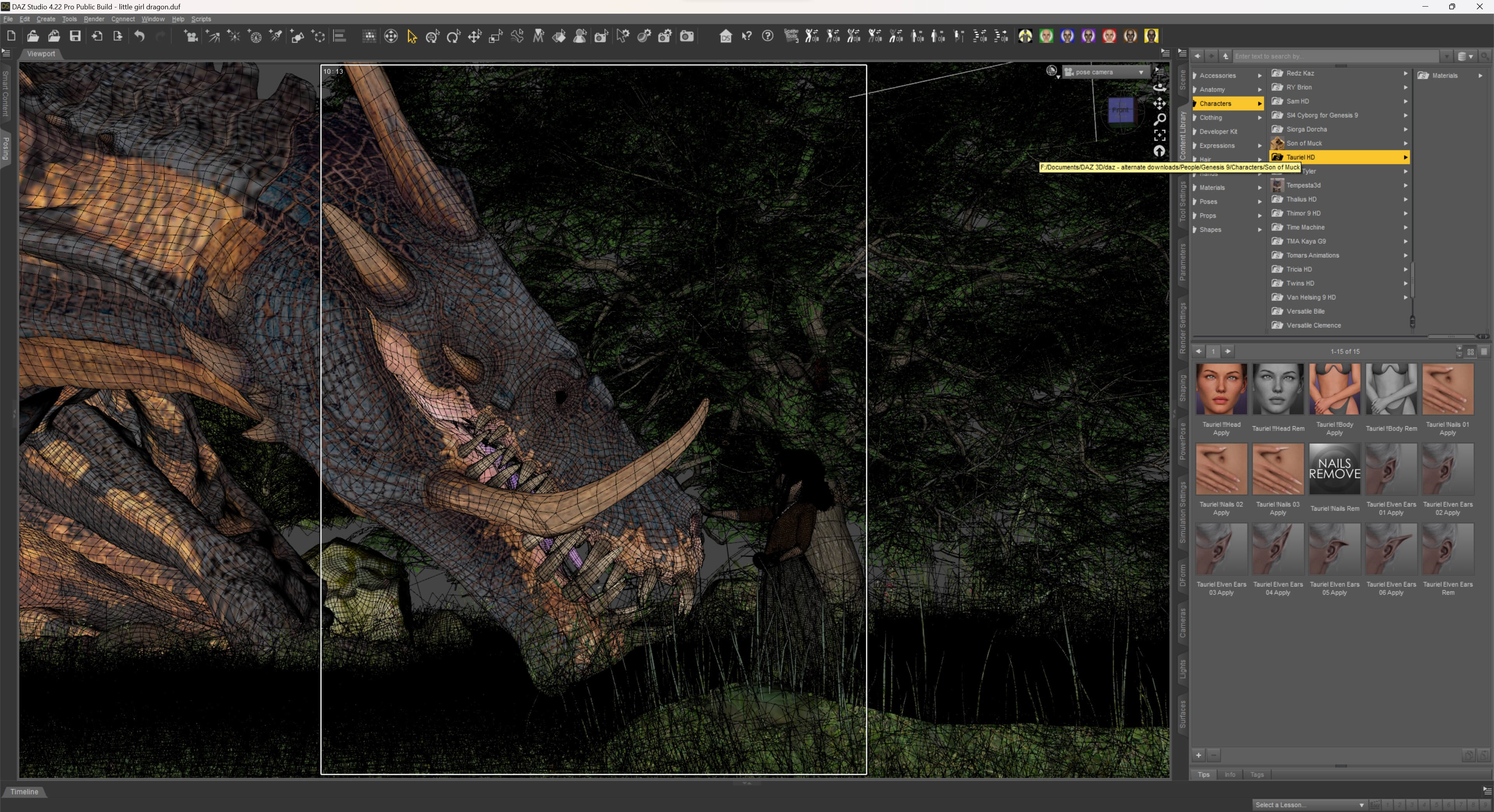Click the DS home icon

pyautogui.click(x=726, y=36)
